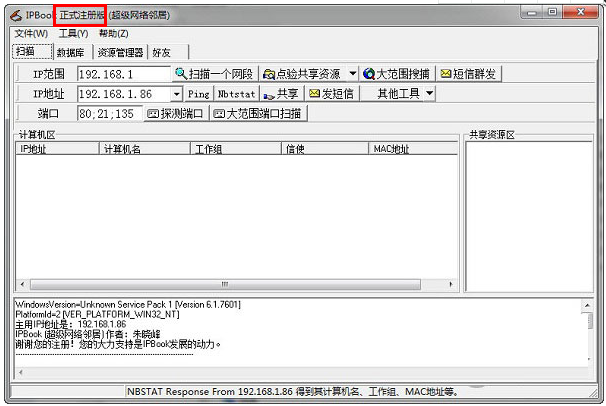Click the magnifier icon on 扫描一个网段
Image resolution: width=606 pixels, height=406 pixels.
click(181, 73)
